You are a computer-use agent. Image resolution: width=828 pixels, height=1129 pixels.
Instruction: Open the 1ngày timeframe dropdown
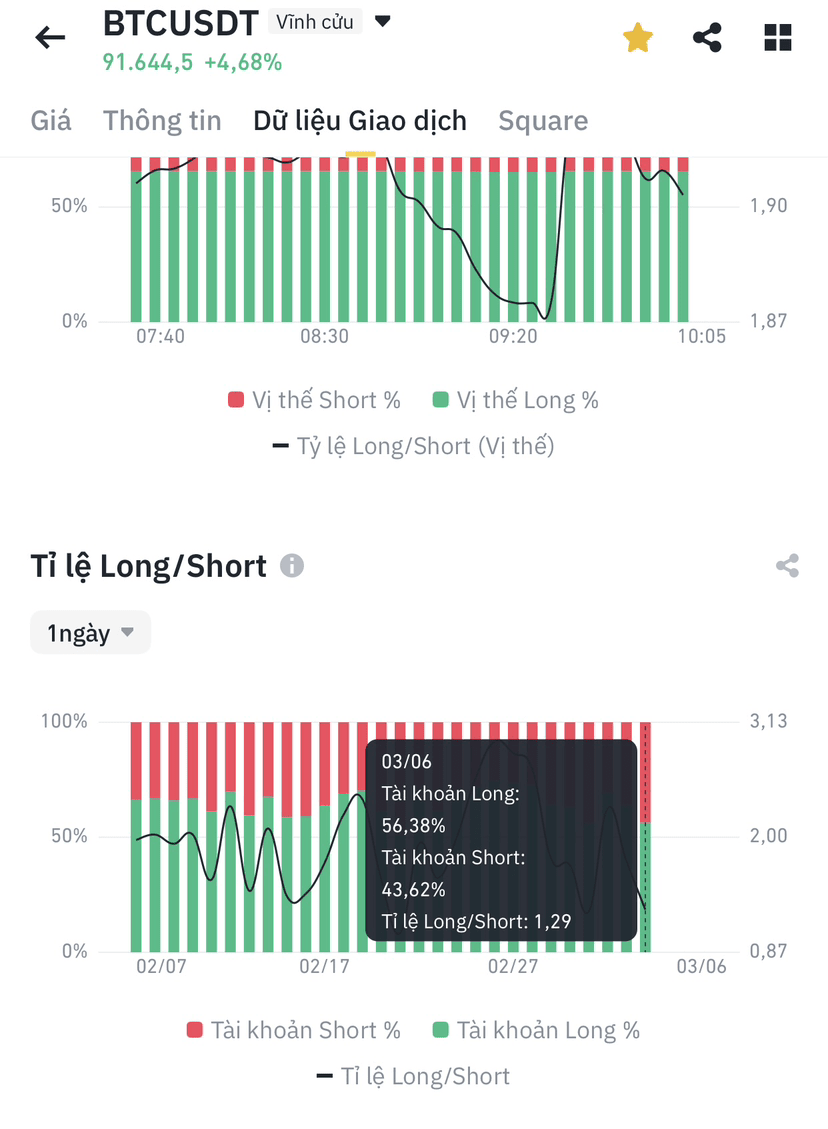click(91, 633)
